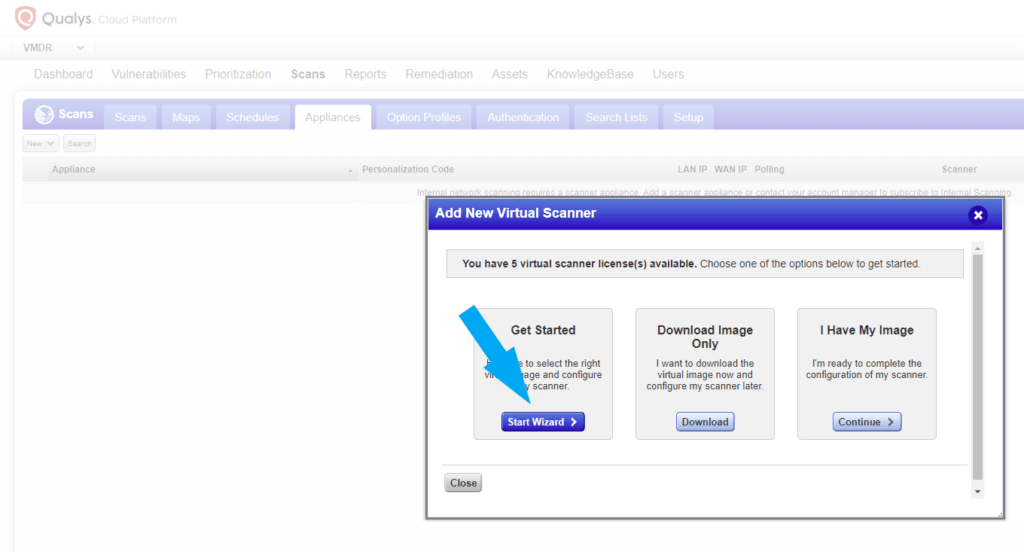Click the Close button in the dialog
The width and height of the screenshot is (1024, 552).
tap(463, 483)
